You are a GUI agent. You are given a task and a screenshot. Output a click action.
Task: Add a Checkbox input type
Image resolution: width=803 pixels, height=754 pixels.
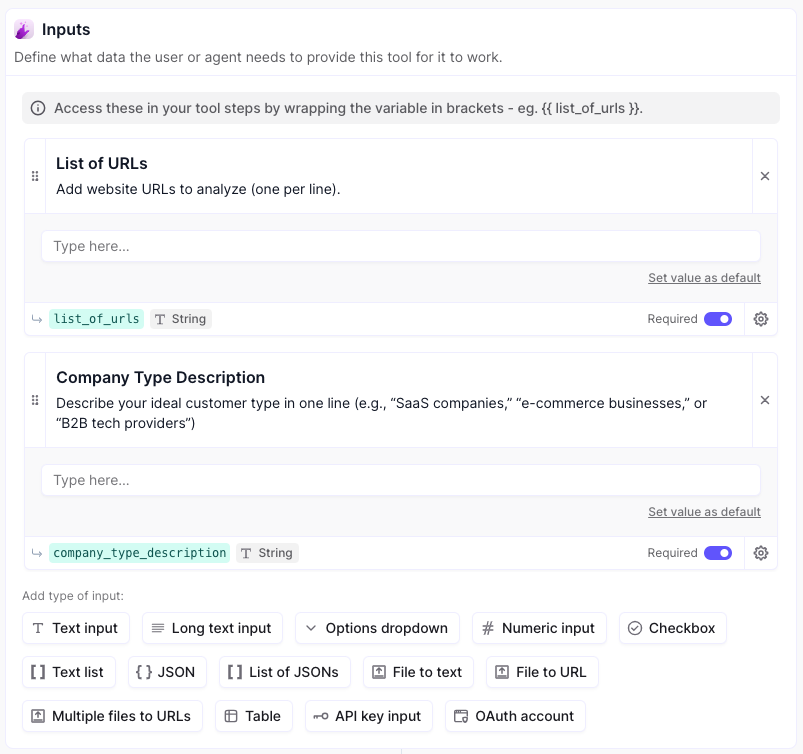click(672, 628)
